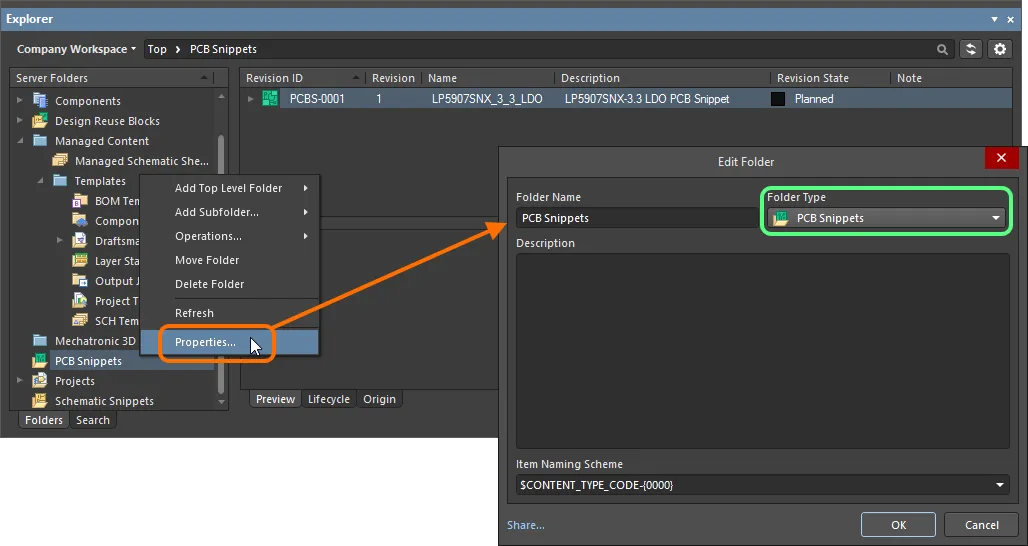
Task: Sort by Revision ID column header
Action: (303, 78)
